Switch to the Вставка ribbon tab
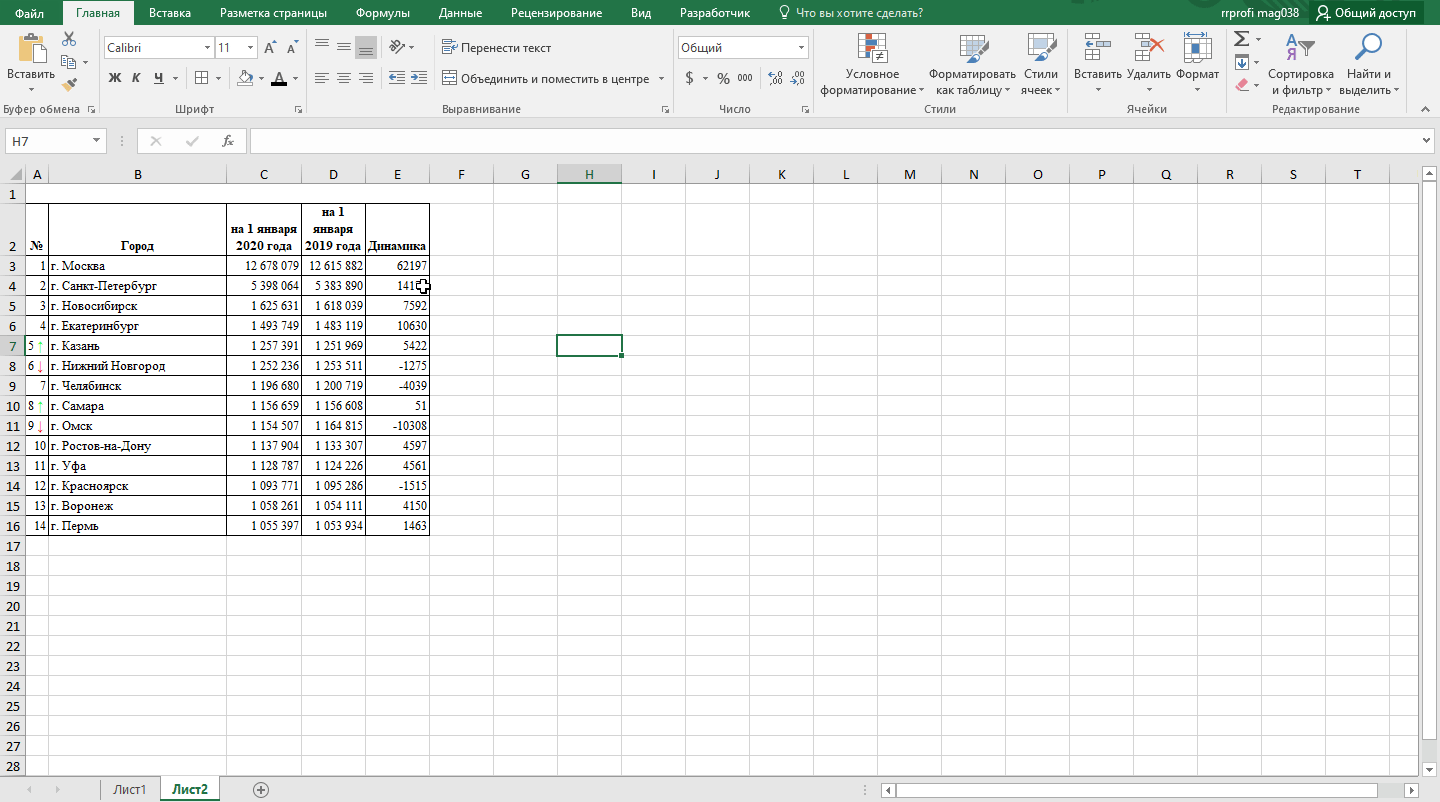The height and width of the screenshot is (802, 1440). point(170,13)
